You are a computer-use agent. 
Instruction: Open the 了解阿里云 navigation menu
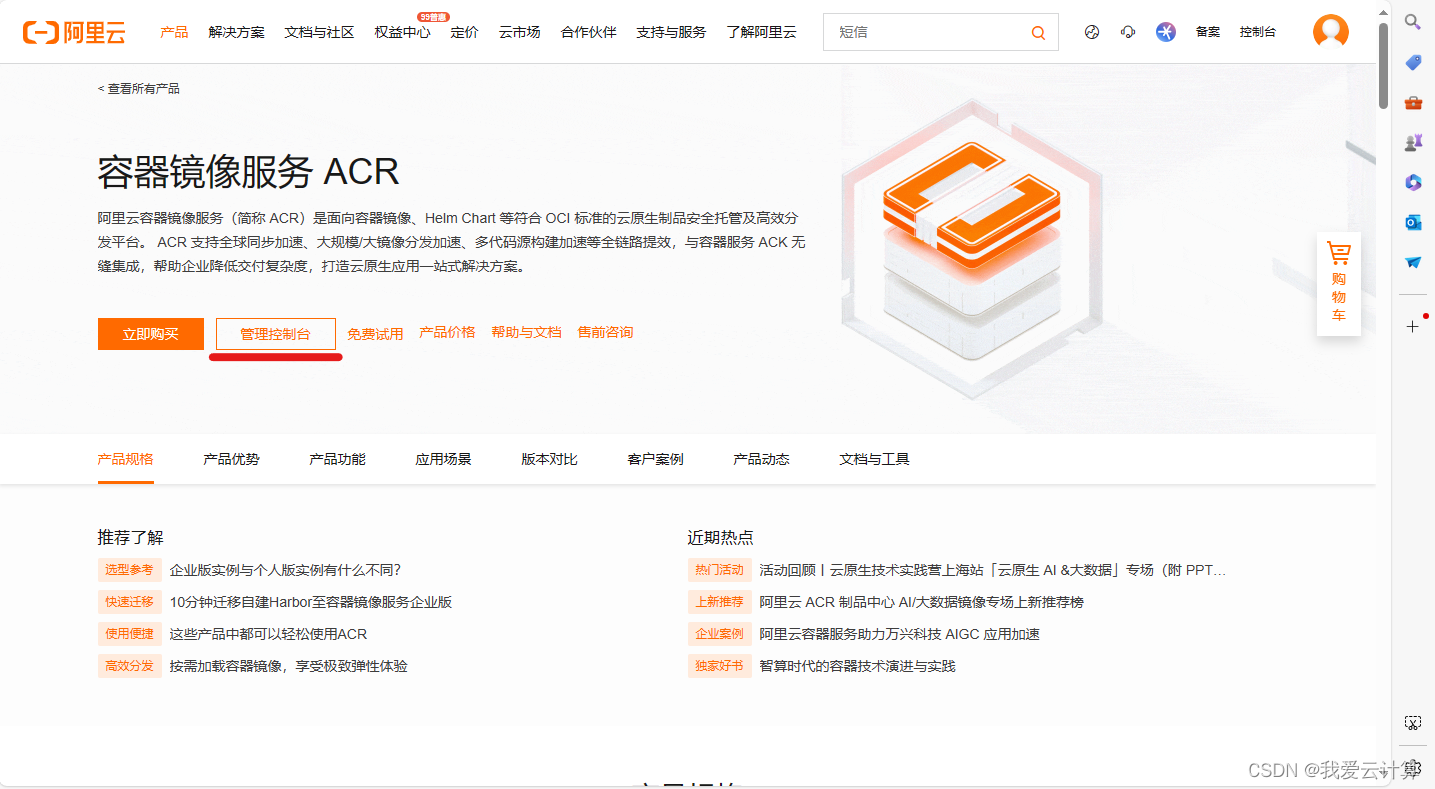pyautogui.click(x=762, y=32)
